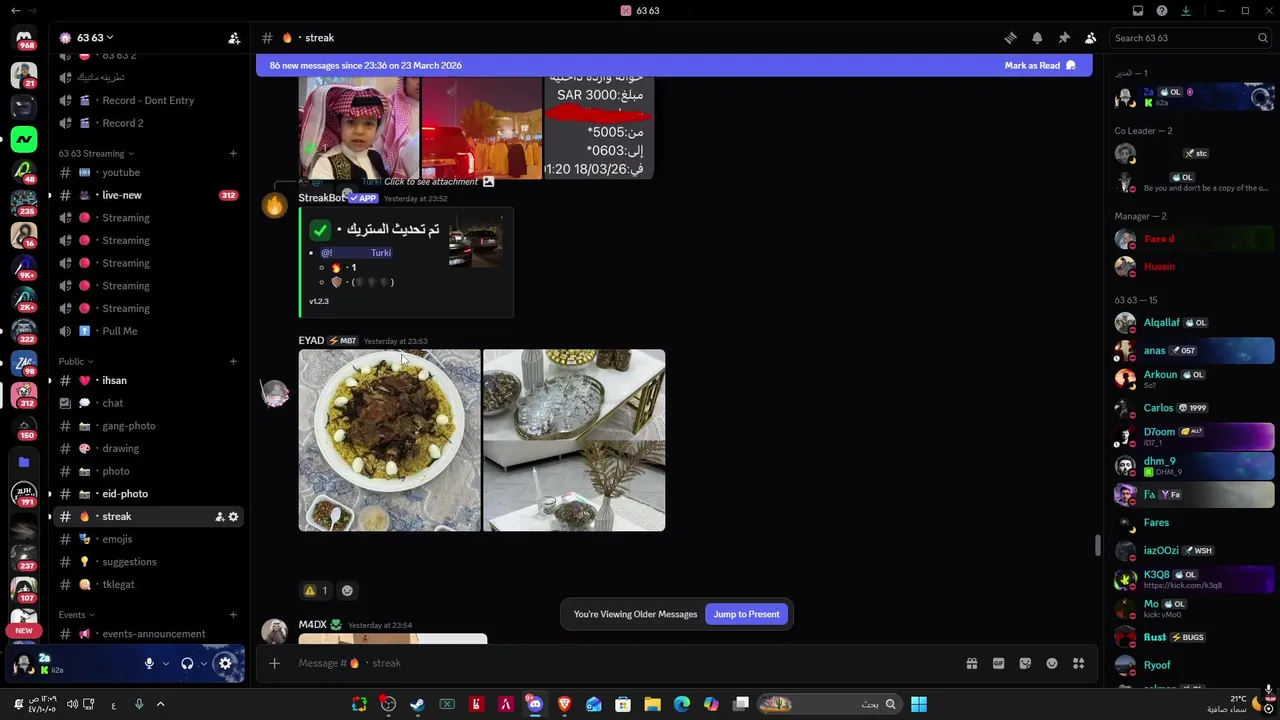Open User Settings gear icon

[225, 663]
